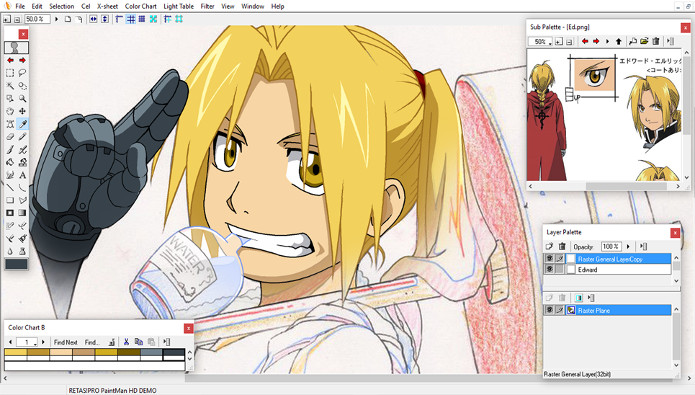
Task: Toggle visibility eye of Raster Plane
Action: pyautogui.click(x=550, y=310)
